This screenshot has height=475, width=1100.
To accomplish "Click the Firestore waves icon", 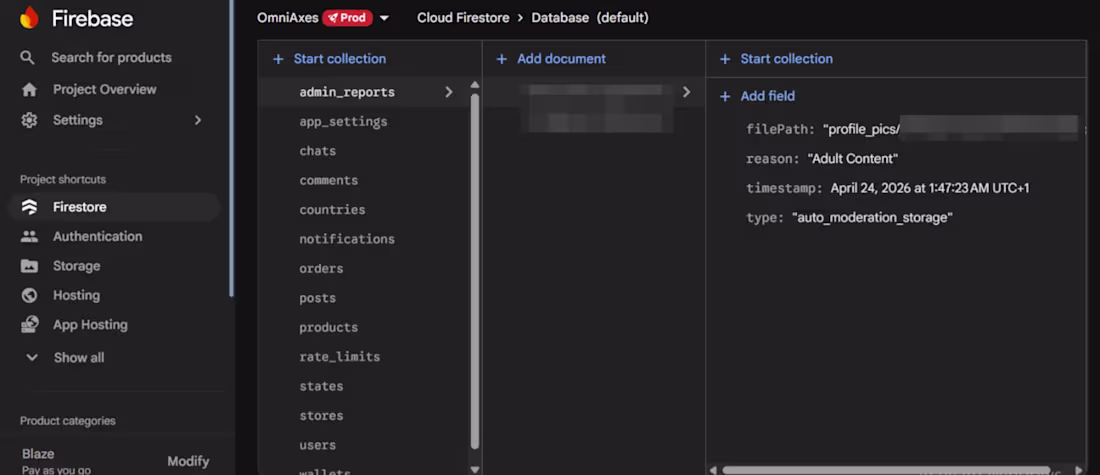I will point(29,207).
